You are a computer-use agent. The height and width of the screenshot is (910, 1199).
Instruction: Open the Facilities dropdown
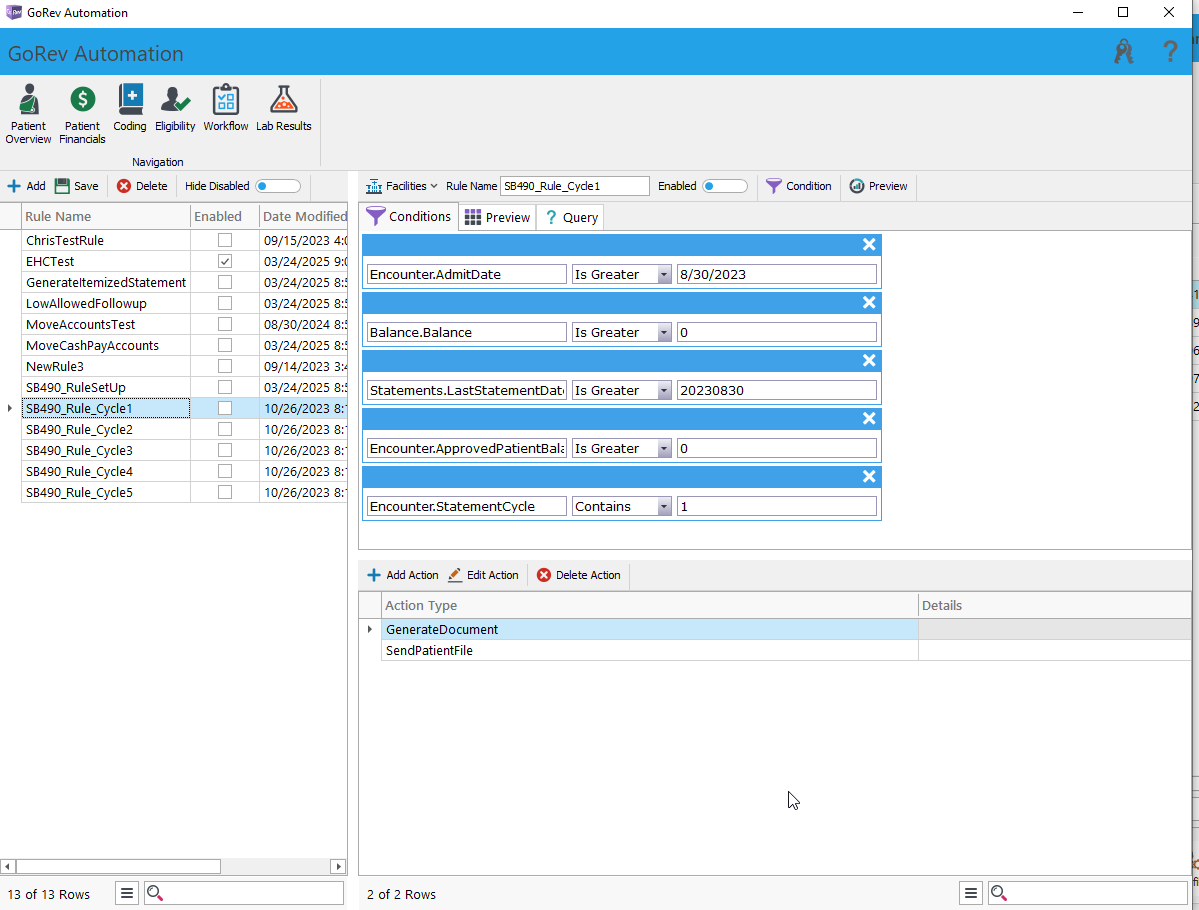pos(401,186)
